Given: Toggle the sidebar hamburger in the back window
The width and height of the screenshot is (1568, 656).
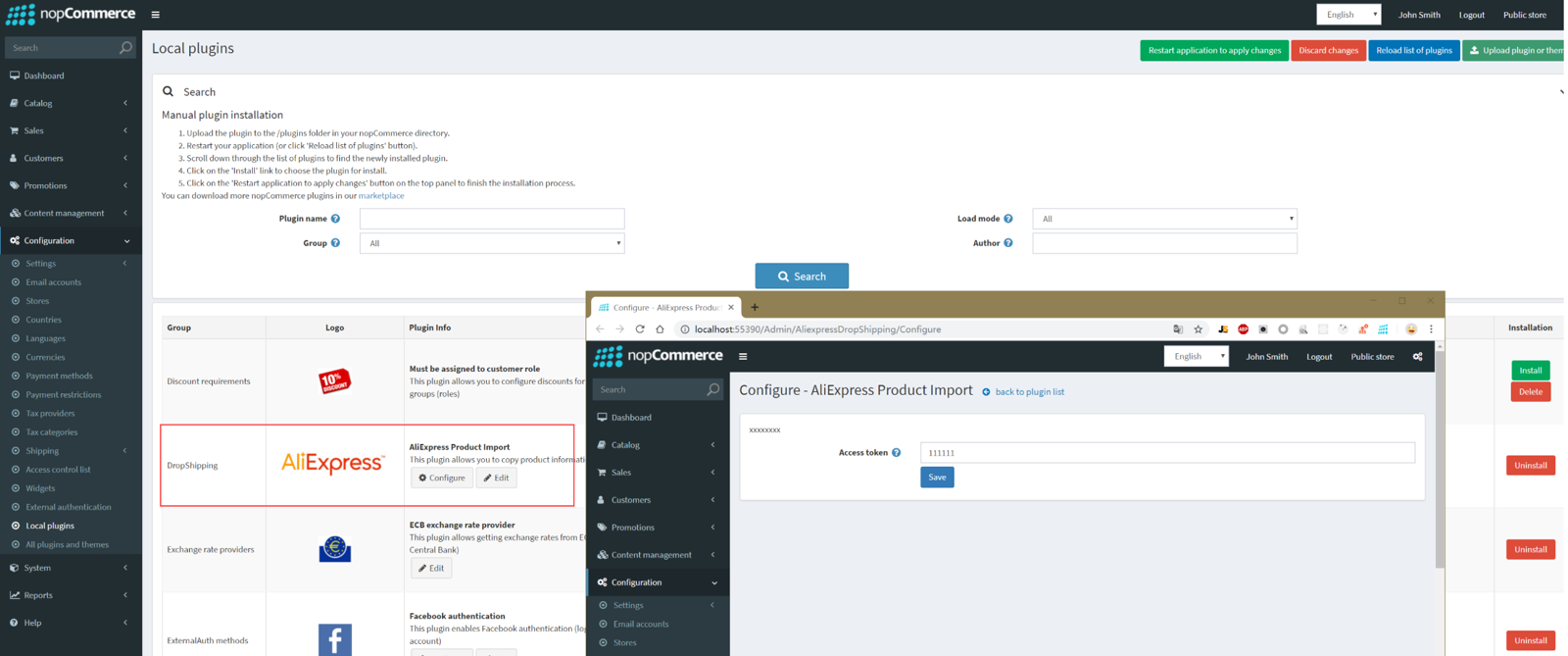Looking at the screenshot, I should click(x=155, y=15).
